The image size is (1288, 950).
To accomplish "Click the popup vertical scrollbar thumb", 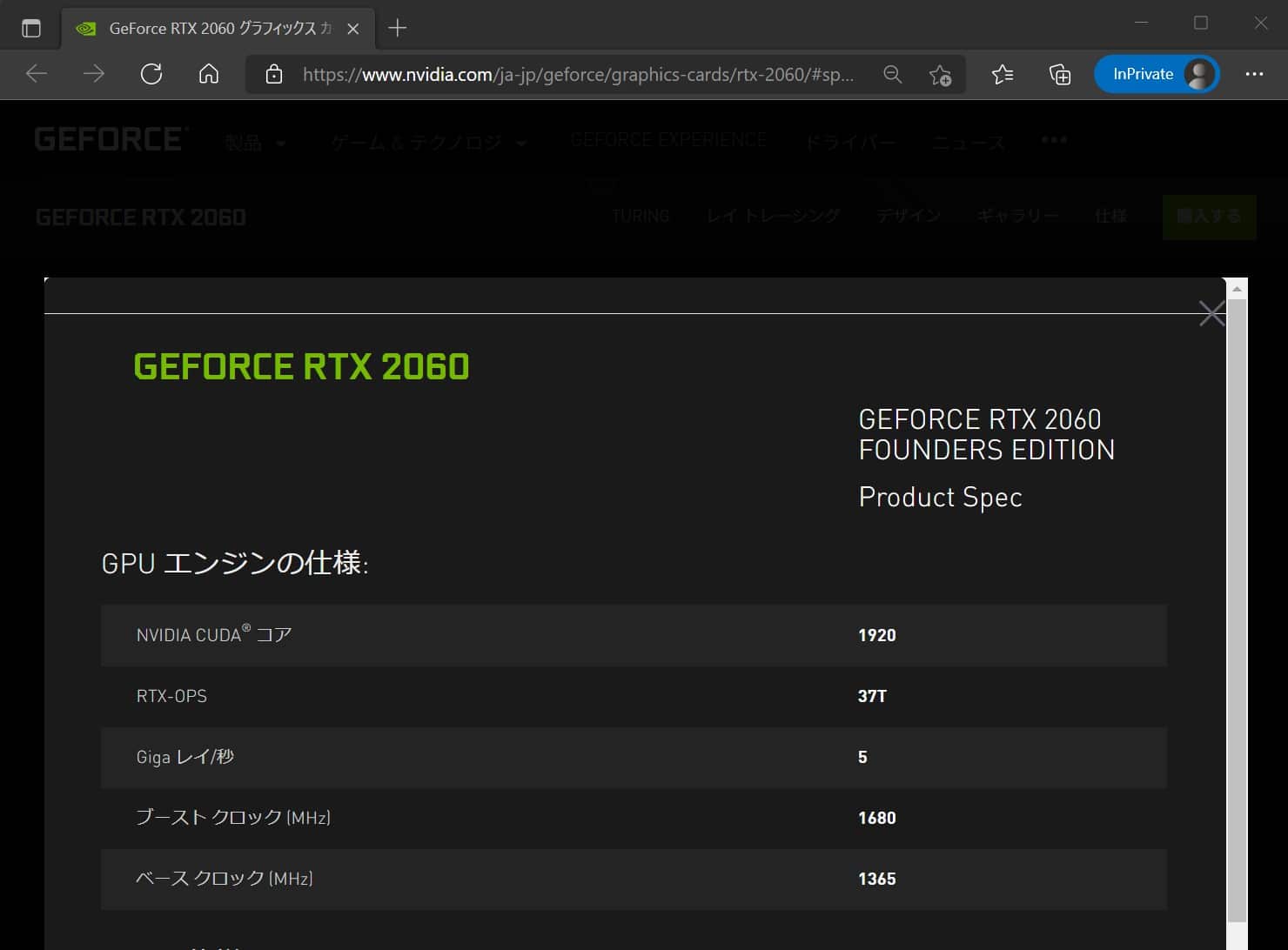I will point(1237,609).
